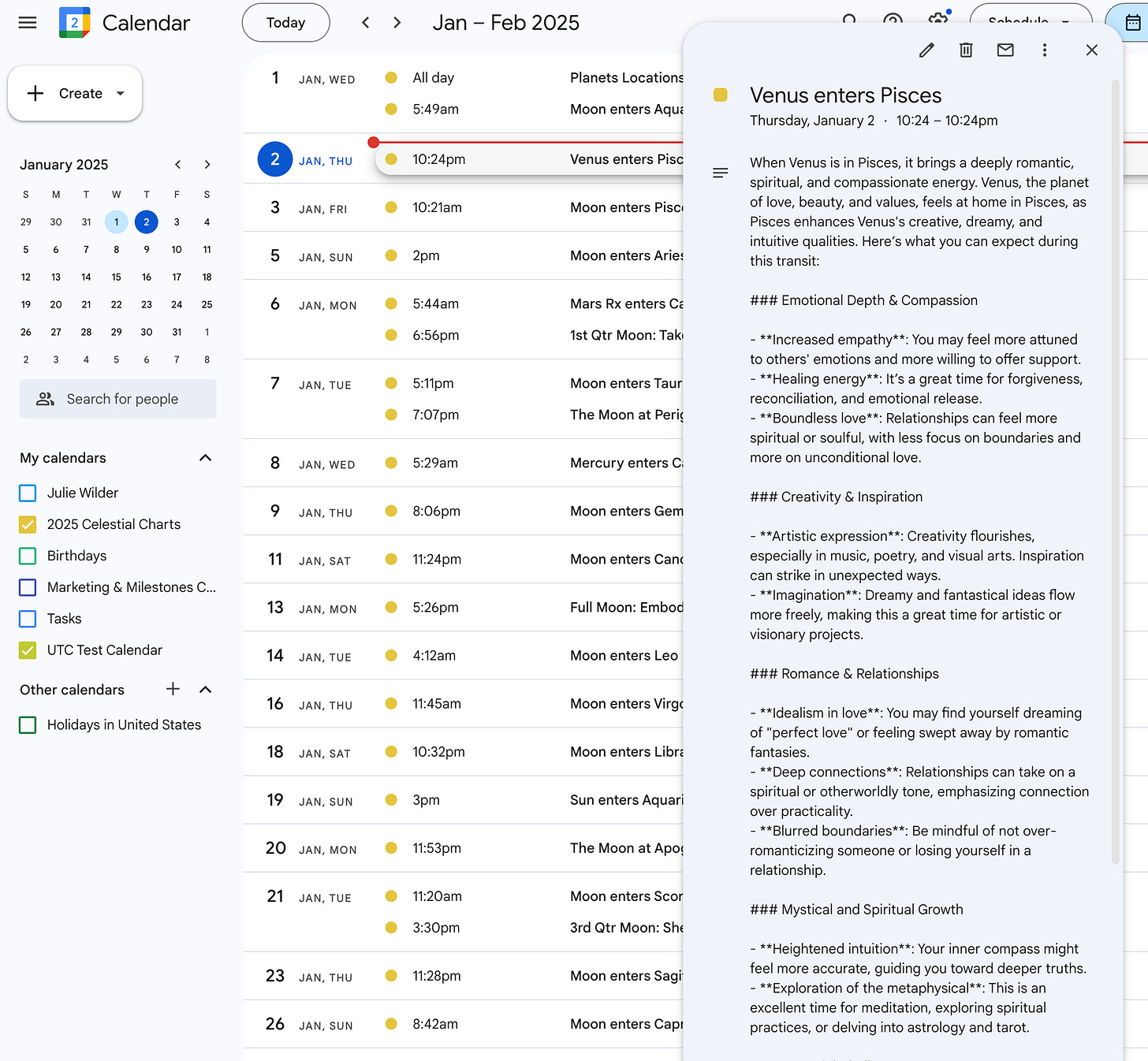Click yellow dot of 10:24pm event

click(391, 159)
